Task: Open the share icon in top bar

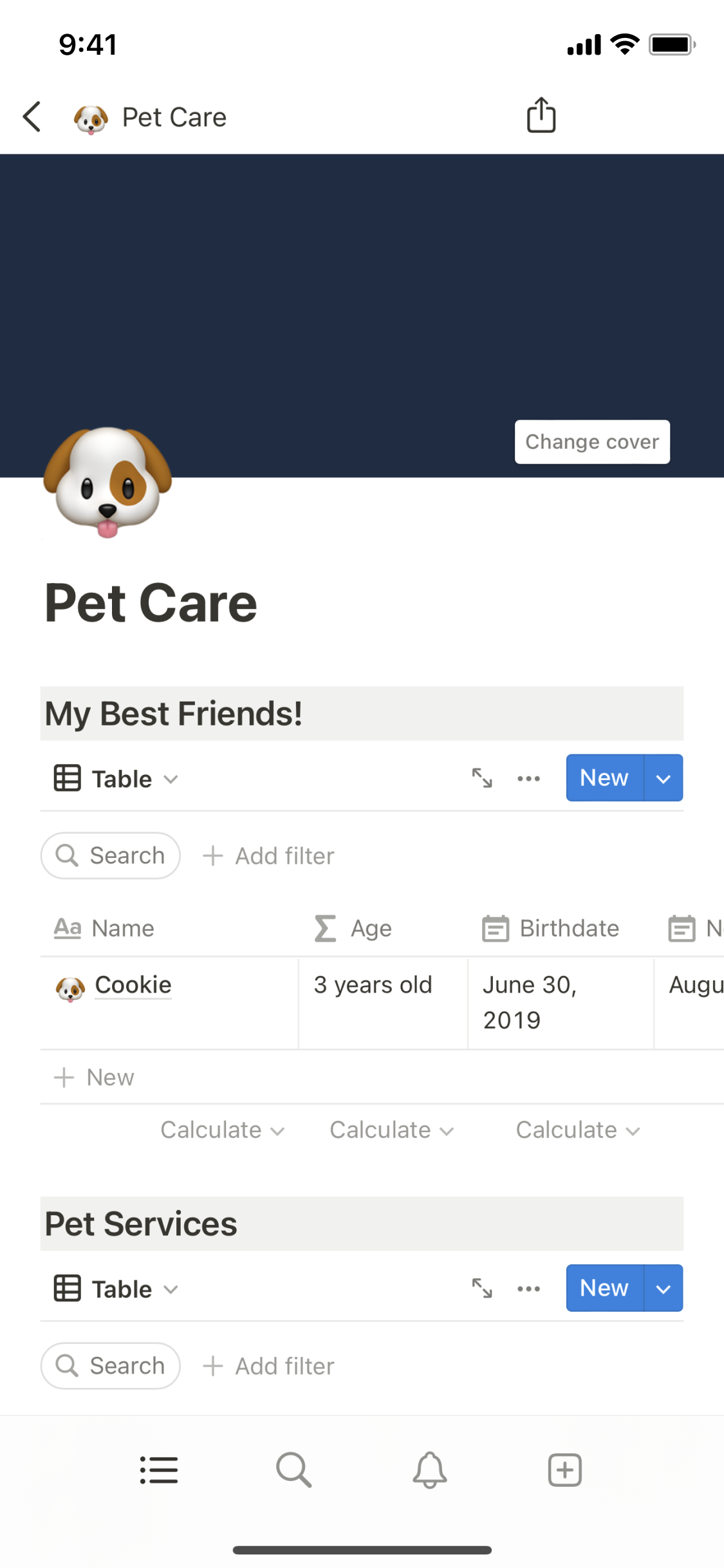Action: (541, 116)
